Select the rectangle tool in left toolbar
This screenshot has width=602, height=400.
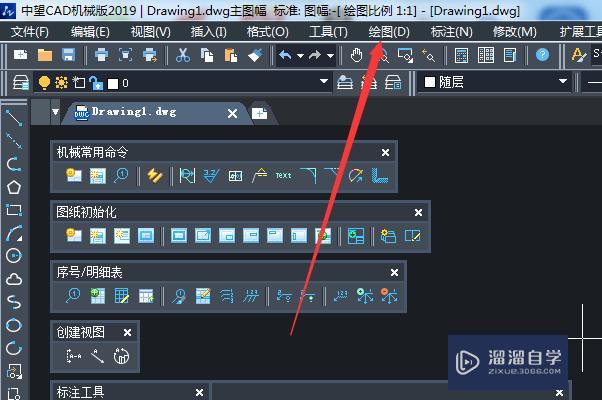click(14, 210)
